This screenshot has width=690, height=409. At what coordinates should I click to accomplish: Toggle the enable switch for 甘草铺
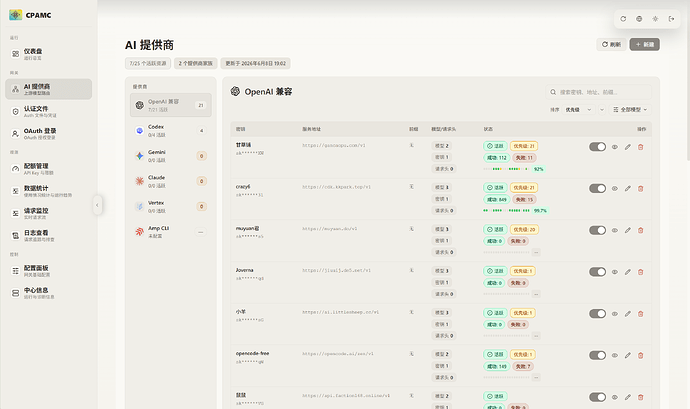tap(598, 147)
